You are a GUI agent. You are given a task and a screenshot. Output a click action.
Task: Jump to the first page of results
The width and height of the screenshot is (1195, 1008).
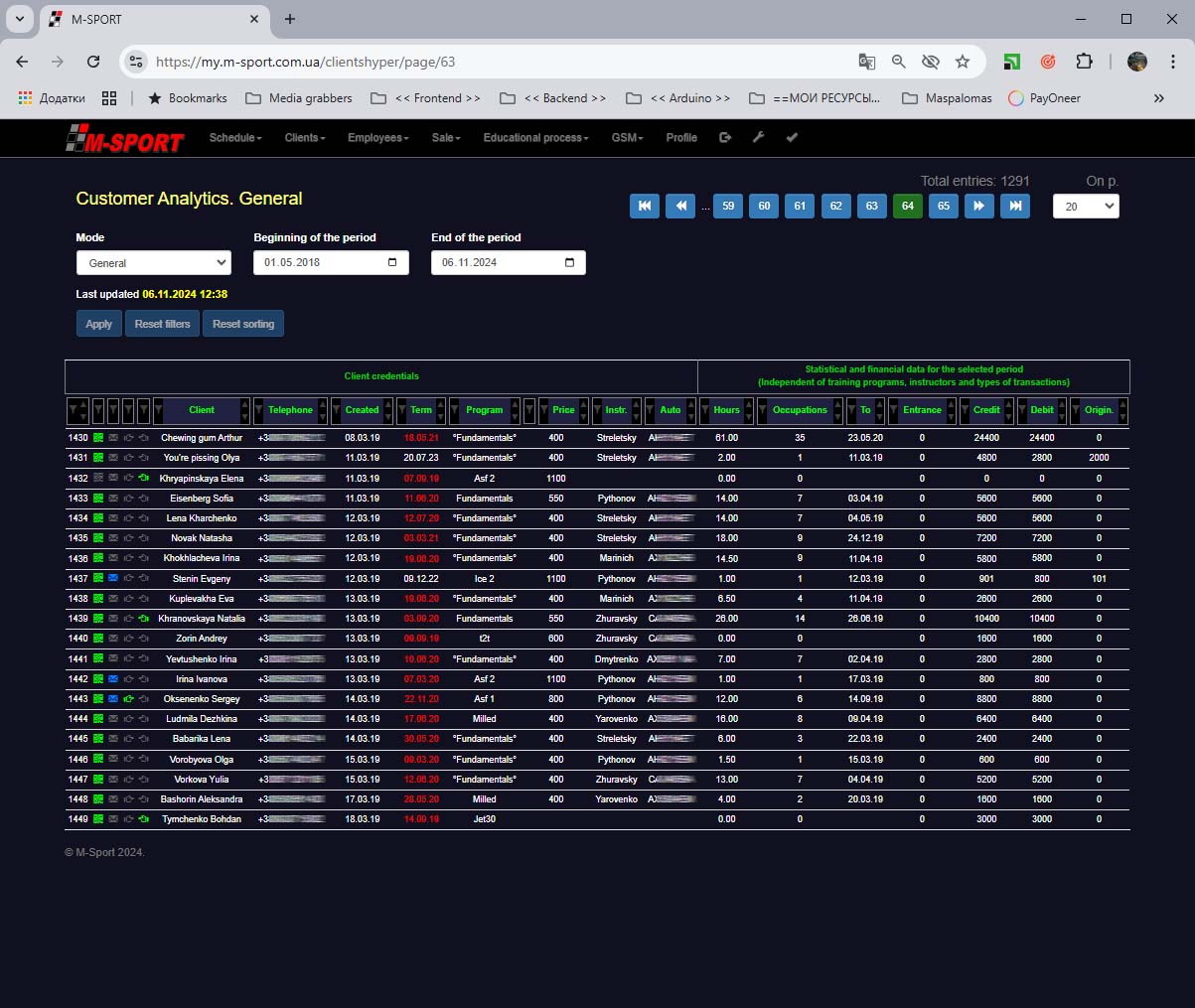tap(644, 206)
